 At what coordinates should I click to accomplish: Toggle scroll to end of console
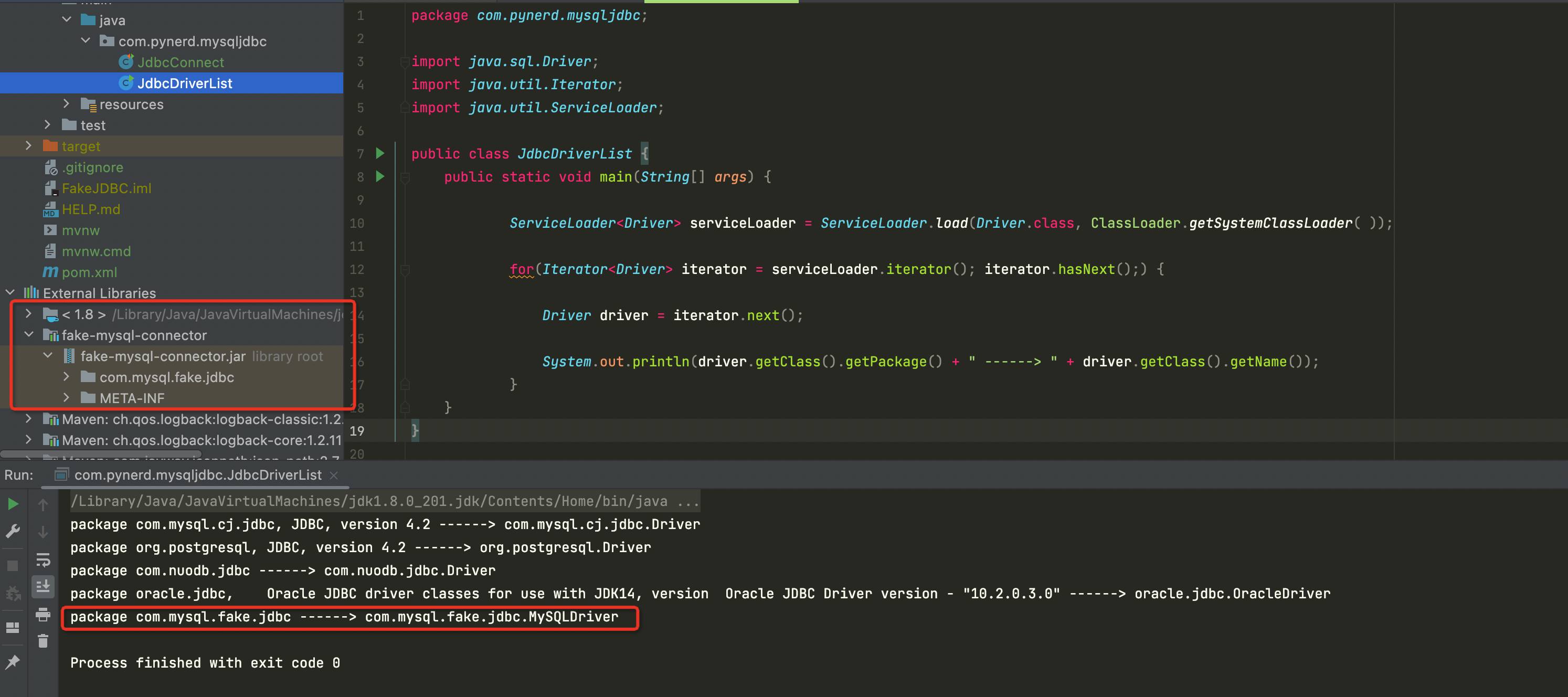click(43, 586)
